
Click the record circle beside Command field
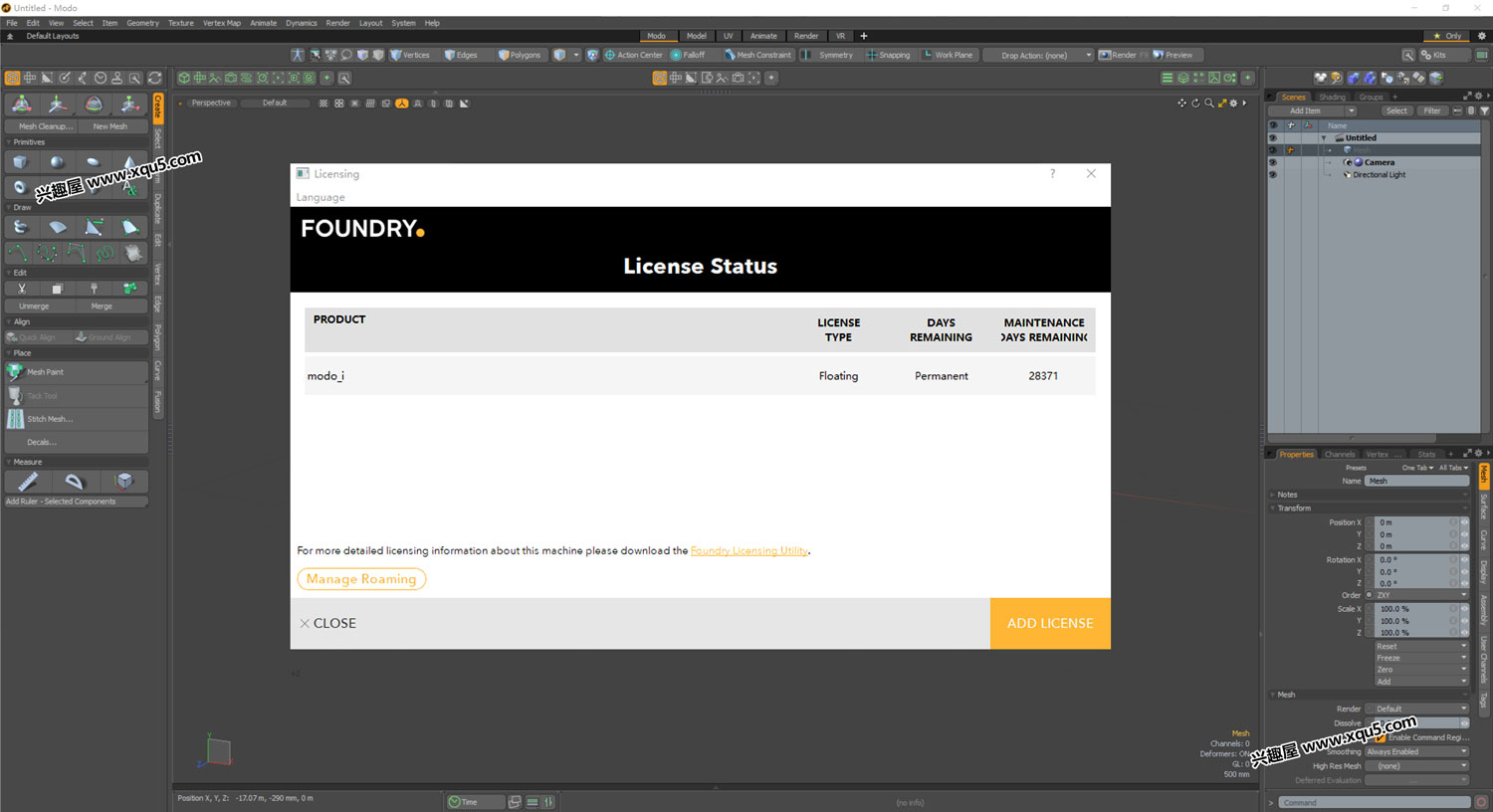[x=1481, y=802]
